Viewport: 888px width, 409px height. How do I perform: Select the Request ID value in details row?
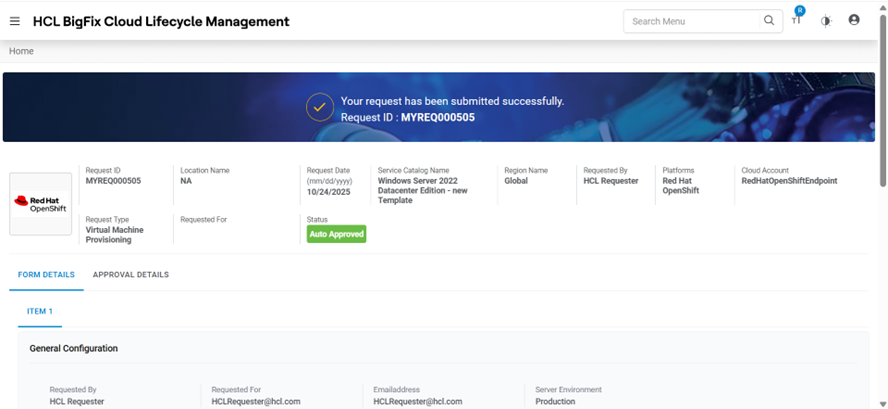113,181
